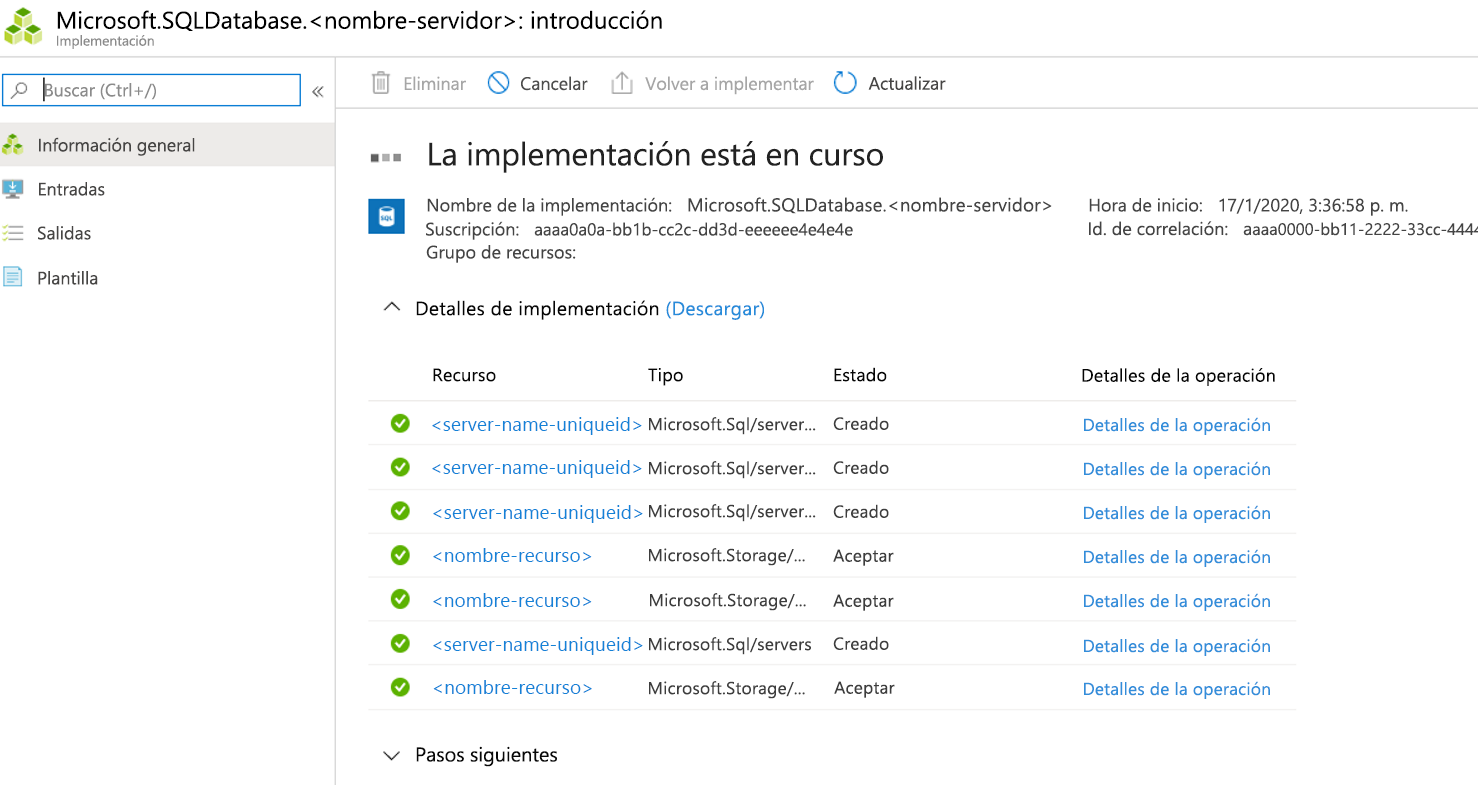The image size is (1478, 785).
Task: Click the Eliminar trash can button
Action: pyautogui.click(x=419, y=84)
